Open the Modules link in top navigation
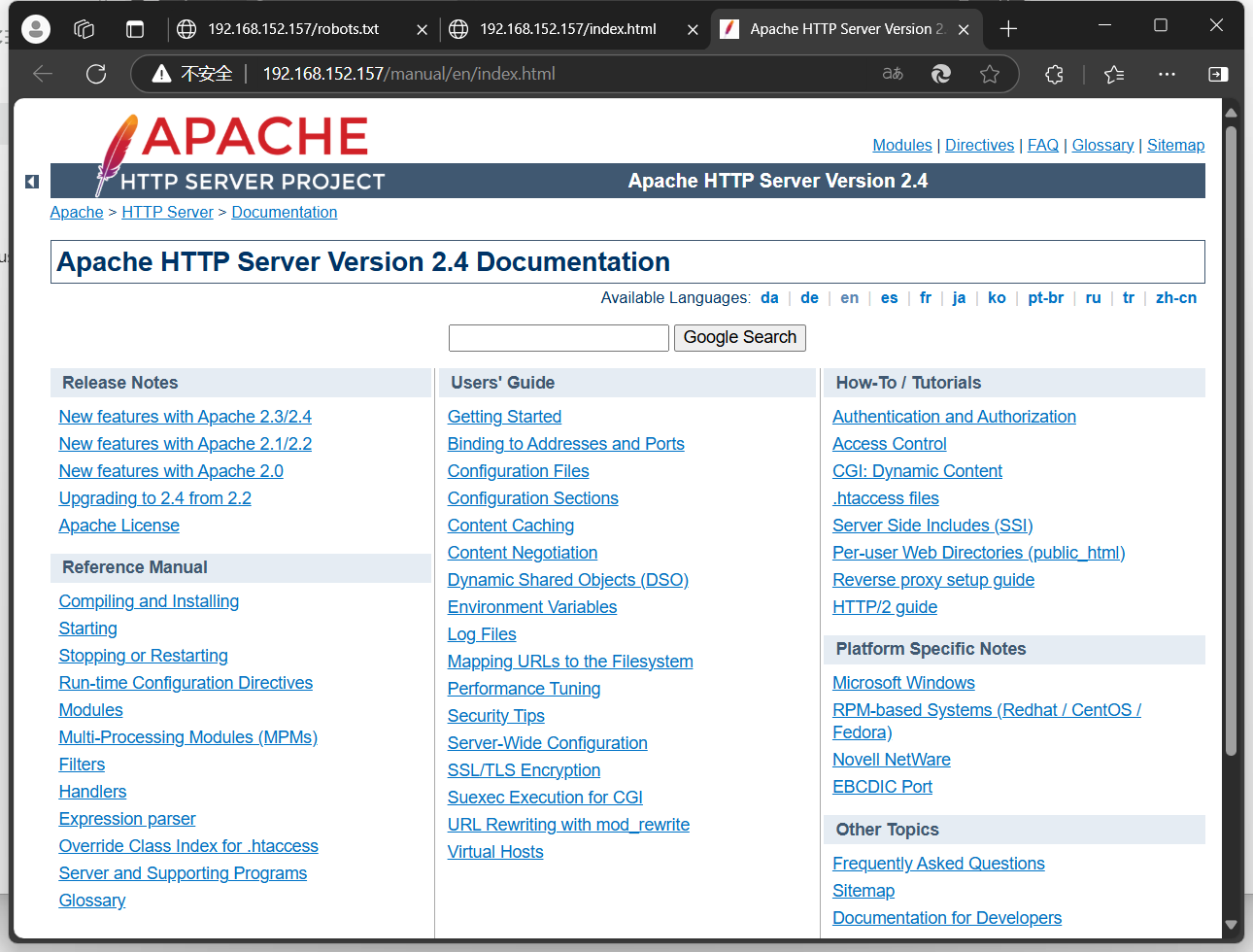This screenshot has width=1253, height=952. [901, 145]
